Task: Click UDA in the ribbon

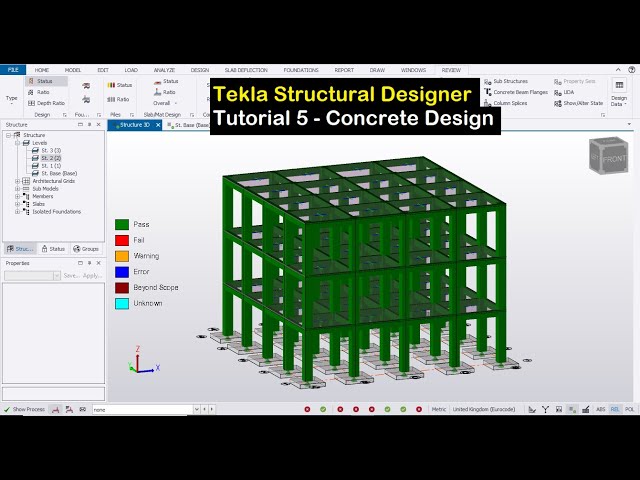Action: pyautogui.click(x=564, y=93)
